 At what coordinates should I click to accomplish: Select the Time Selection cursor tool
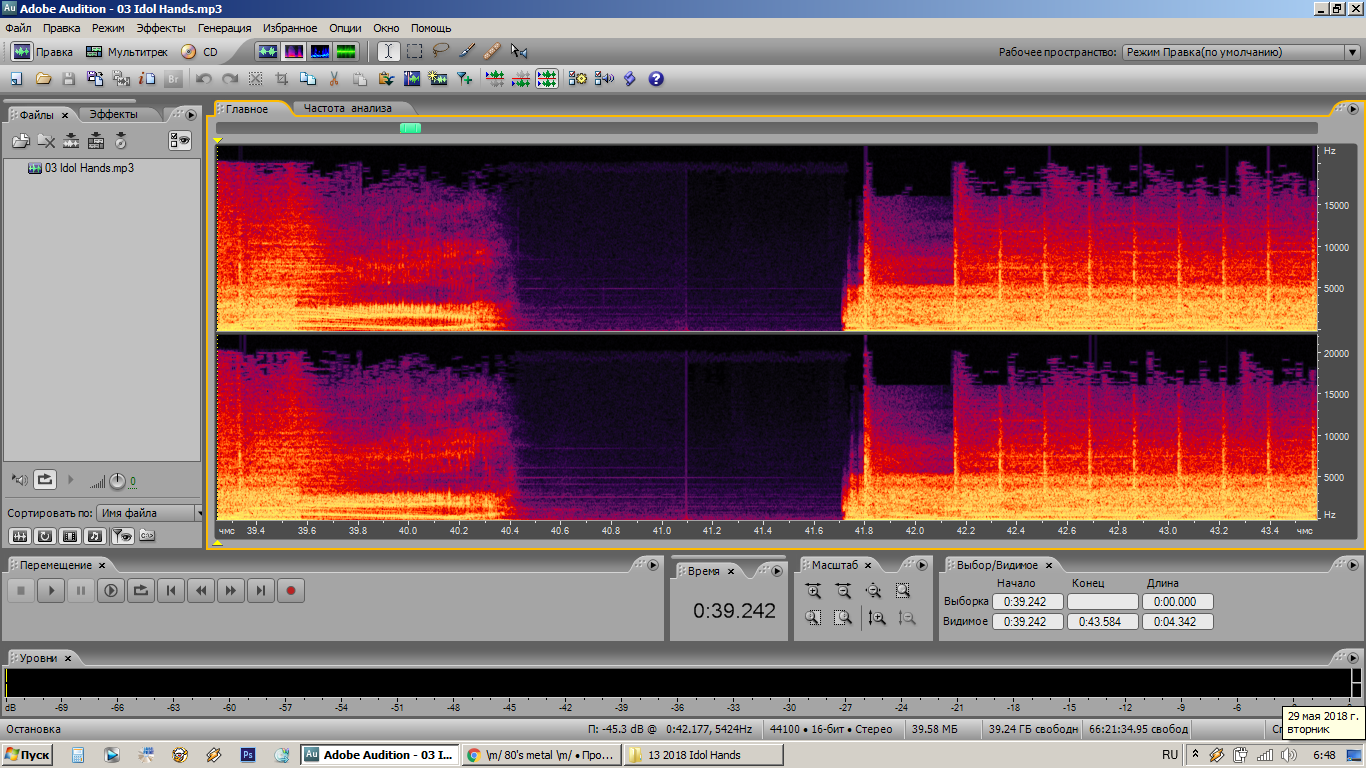coord(387,51)
